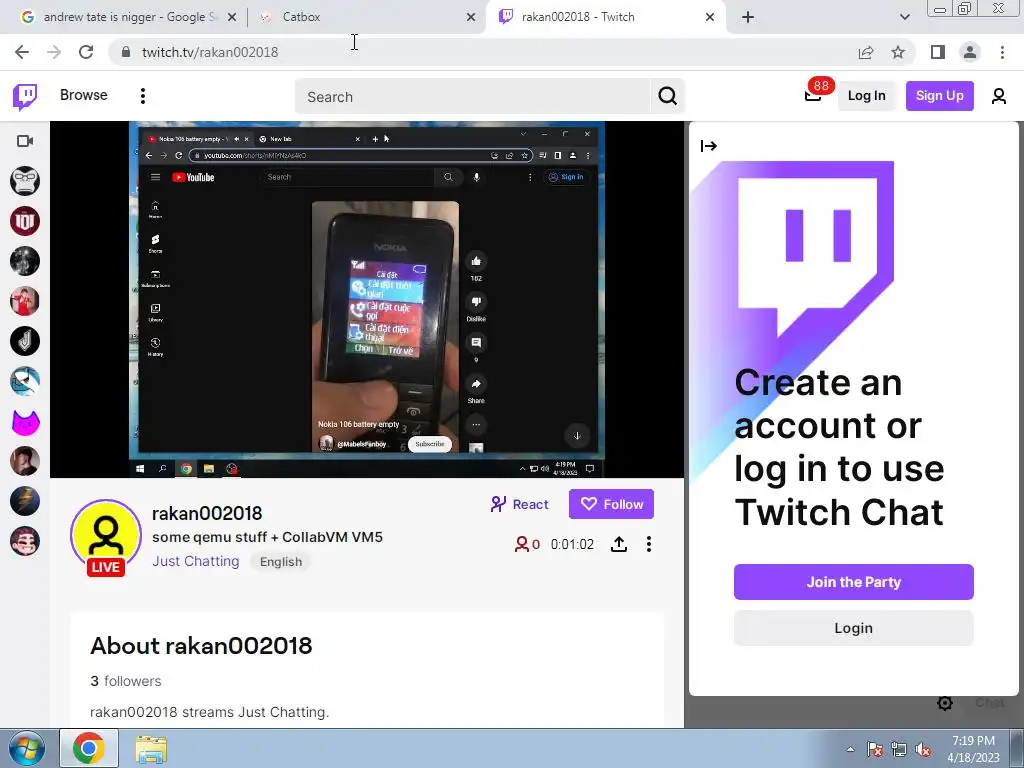Toggle the browser side panel icon
The height and width of the screenshot is (768, 1024).
point(938,52)
